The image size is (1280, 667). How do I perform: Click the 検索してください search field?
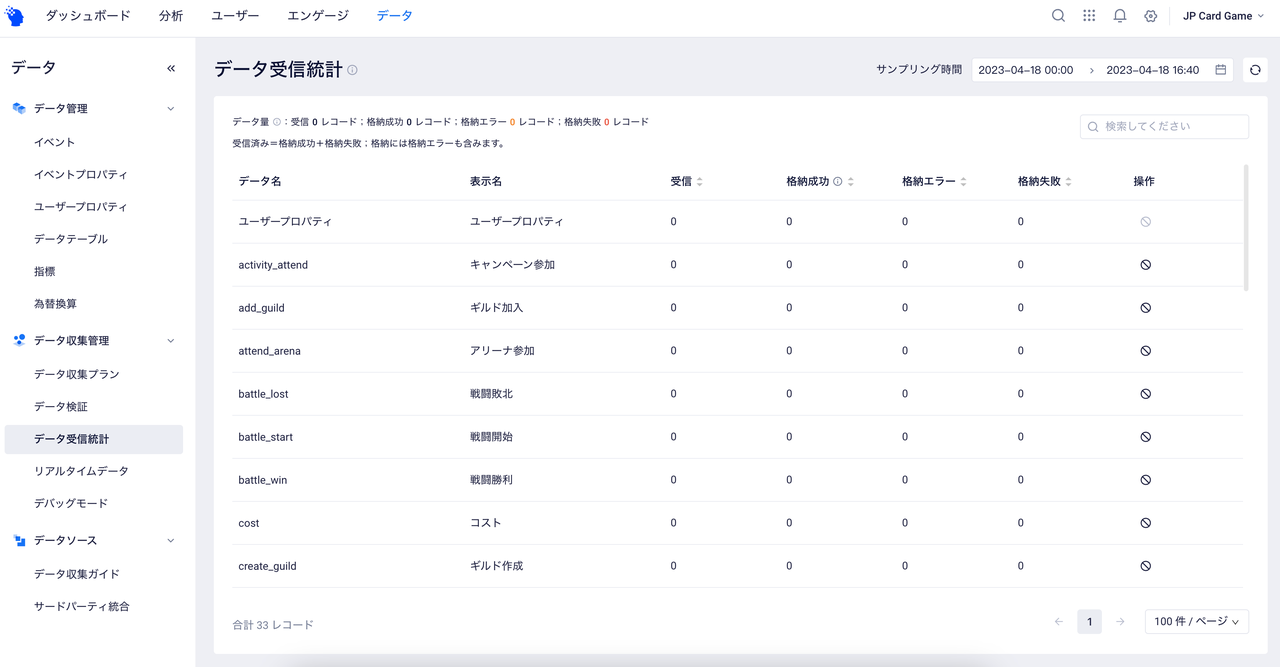click(1164, 127)
